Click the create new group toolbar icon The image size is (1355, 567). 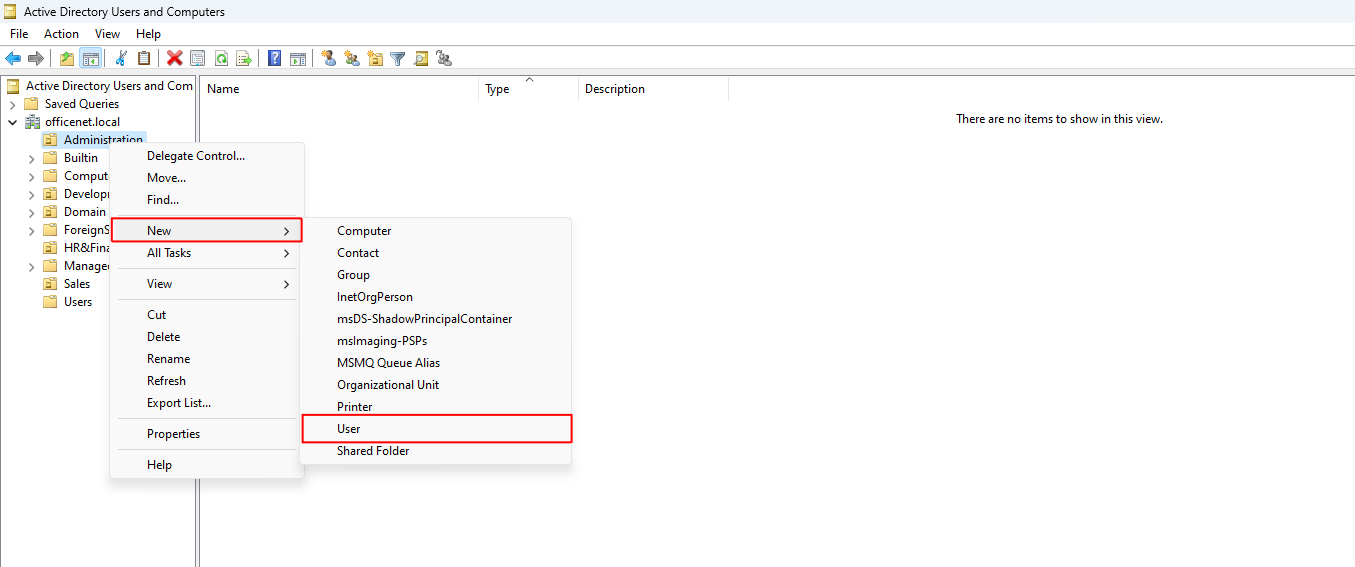[x=352, y=58]
